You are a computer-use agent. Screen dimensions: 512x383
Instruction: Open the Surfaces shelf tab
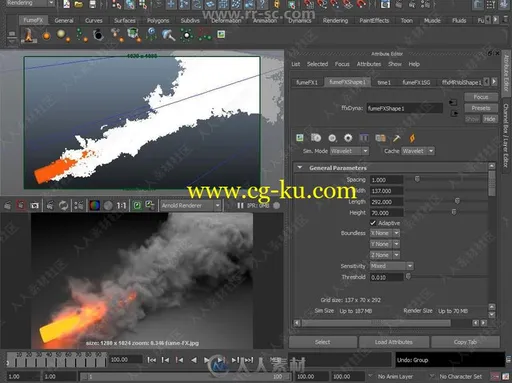coord(125,21)
